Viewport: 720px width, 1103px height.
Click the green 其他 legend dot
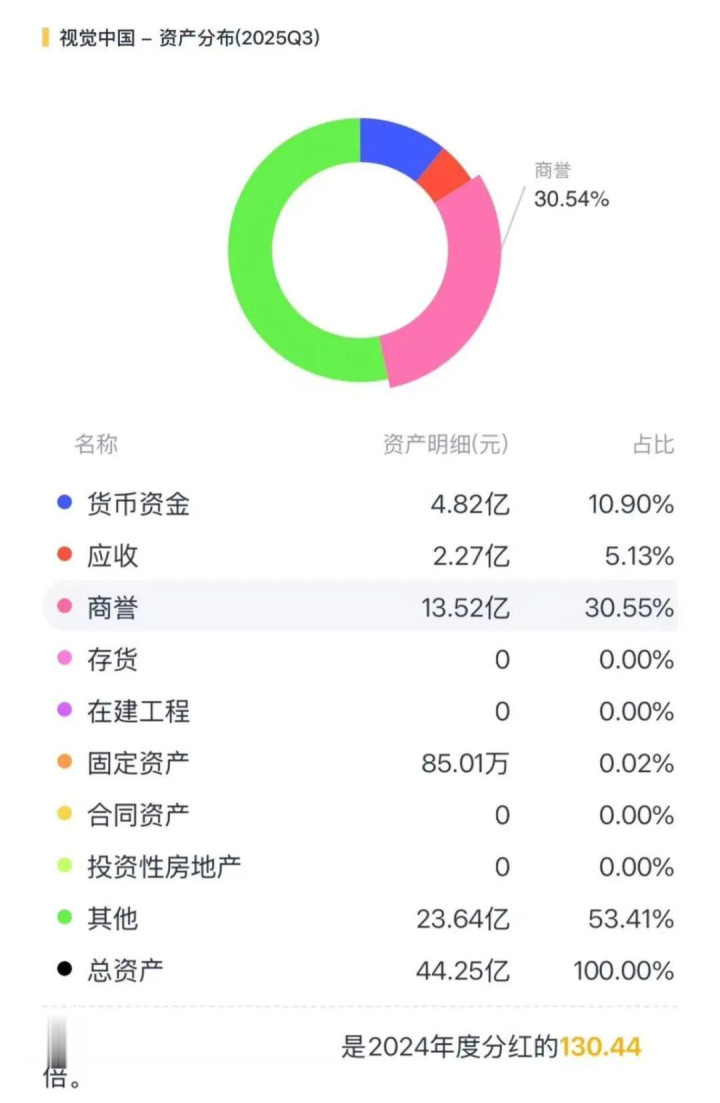point(65,918)
